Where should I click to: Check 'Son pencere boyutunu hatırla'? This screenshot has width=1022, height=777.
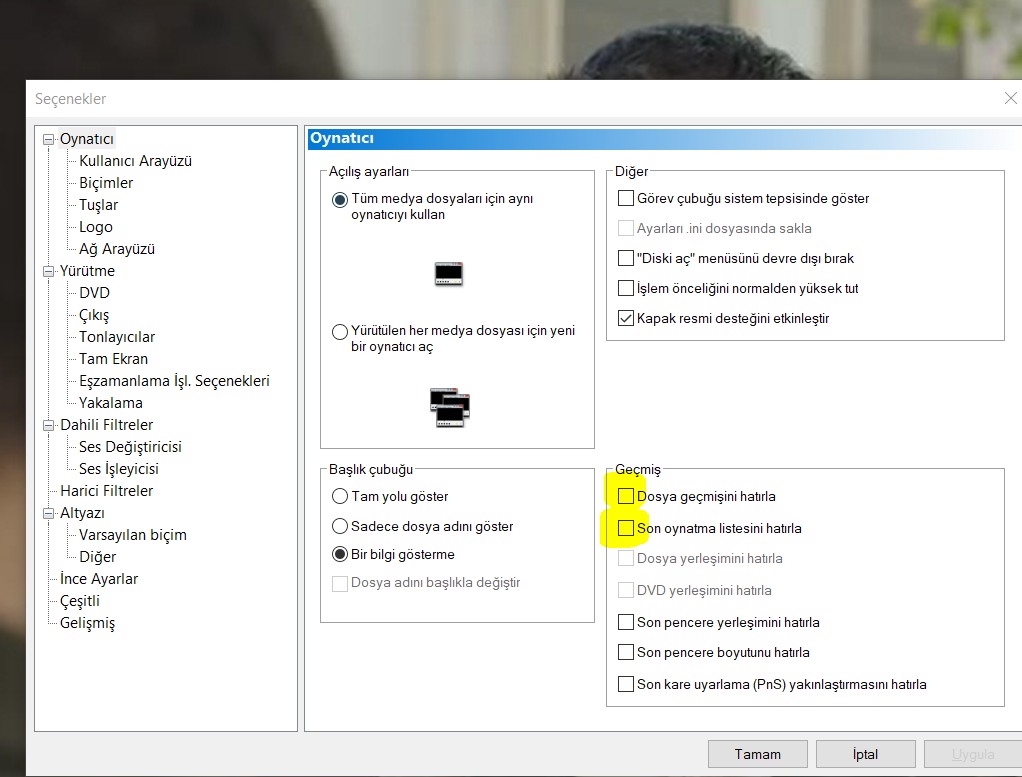click(x=626, y=652)
